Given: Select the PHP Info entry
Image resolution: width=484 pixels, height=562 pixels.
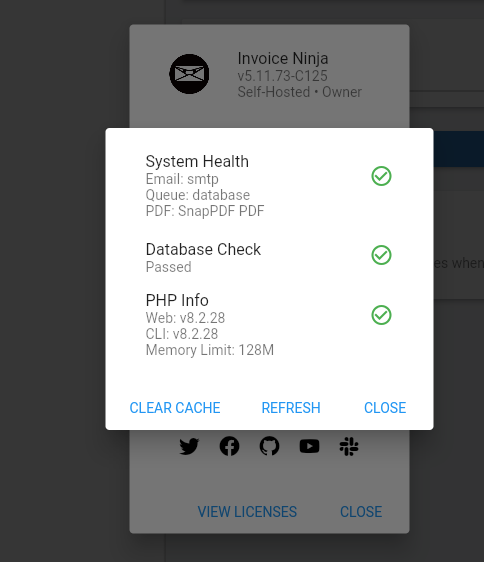Looking at the screenshot, I should [x=269, y=325].
